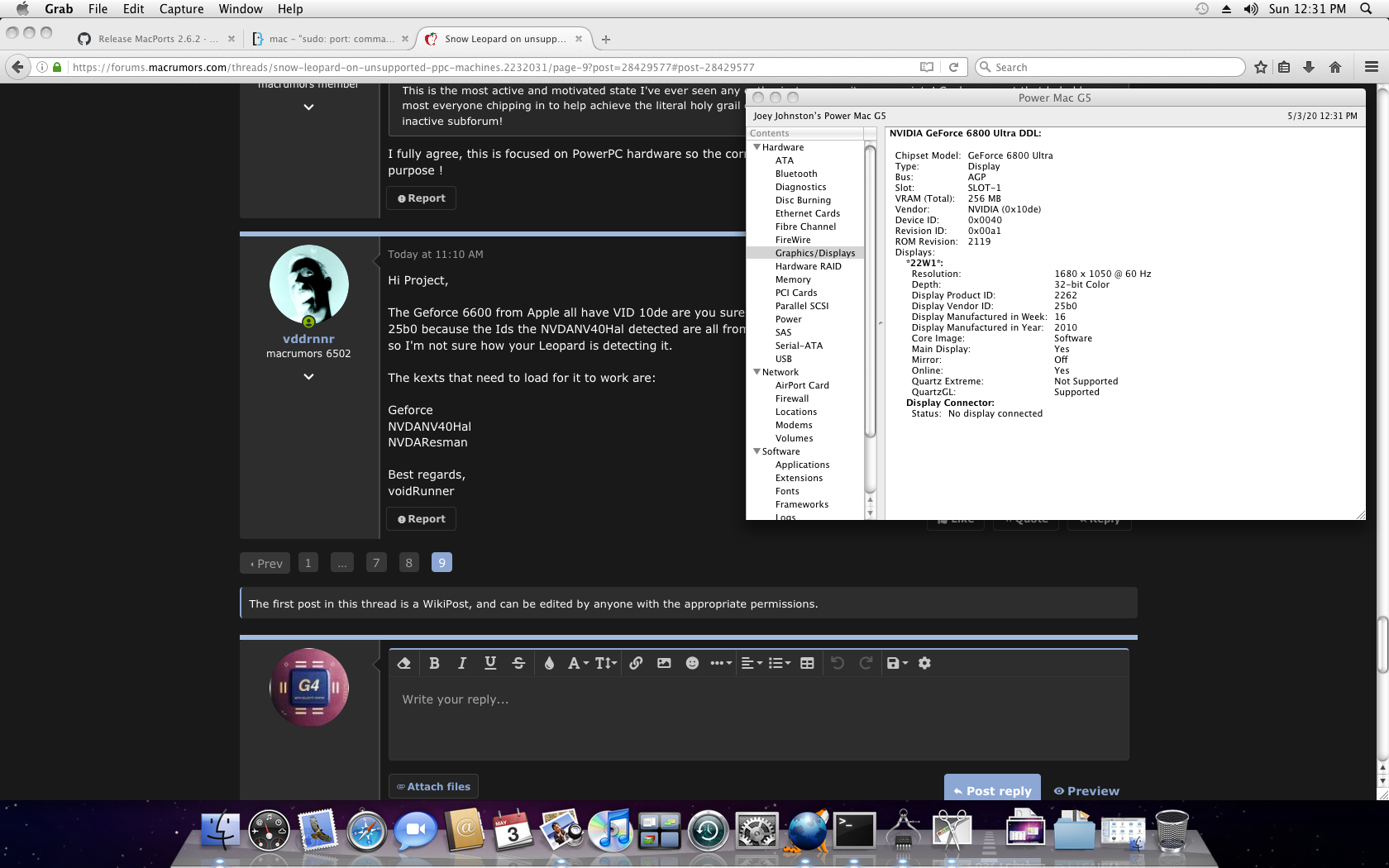Open Finder from the Dock

point(221,830)
